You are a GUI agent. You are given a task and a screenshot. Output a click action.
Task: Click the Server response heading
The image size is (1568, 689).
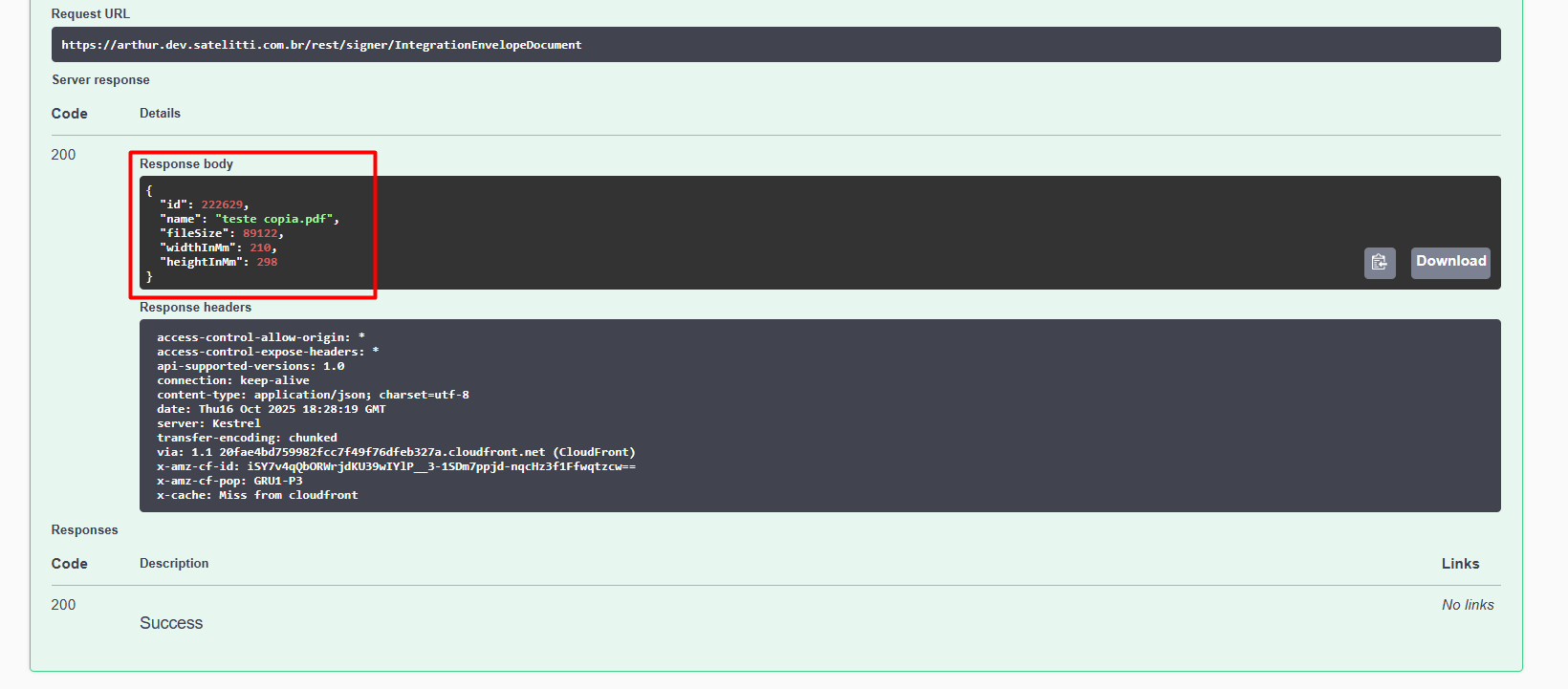[x=100, y=80]
